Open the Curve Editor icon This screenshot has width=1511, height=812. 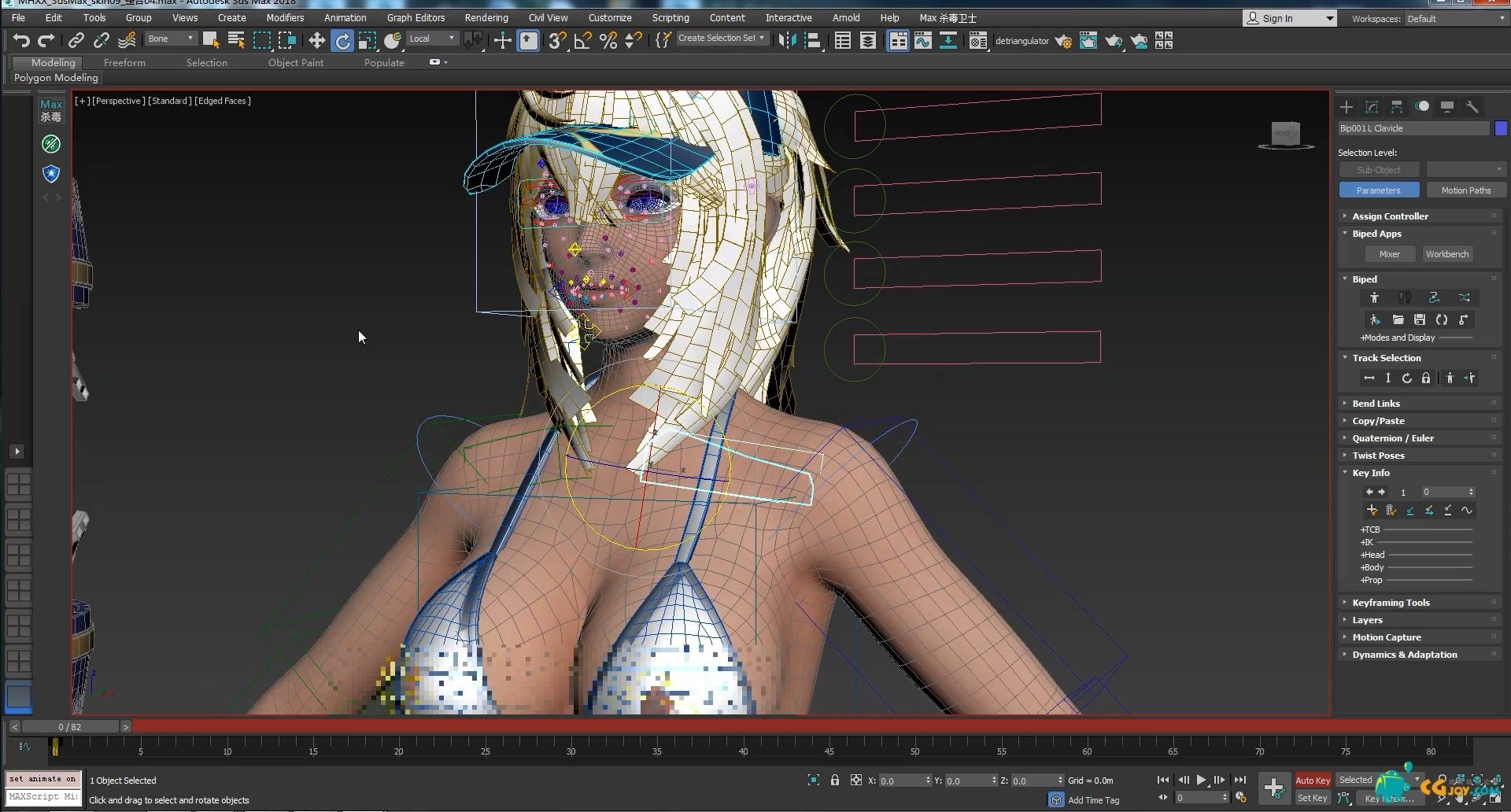pos(923,40)
